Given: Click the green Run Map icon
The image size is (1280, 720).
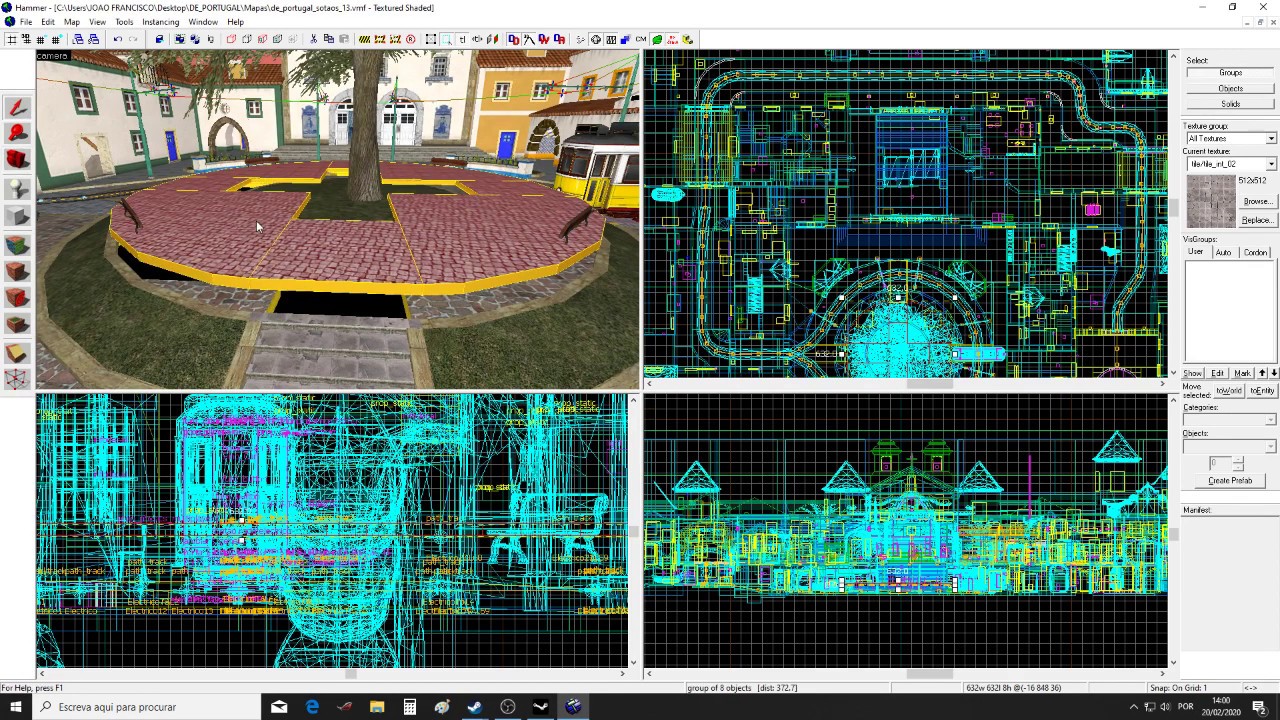Looking at the screenshot, I should [657, 40].
